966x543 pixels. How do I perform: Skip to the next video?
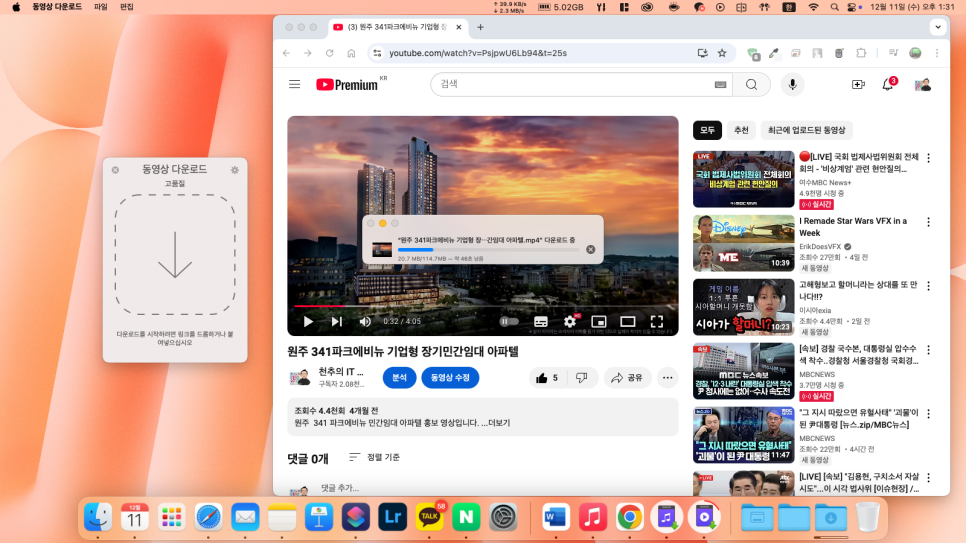(336, 321)
